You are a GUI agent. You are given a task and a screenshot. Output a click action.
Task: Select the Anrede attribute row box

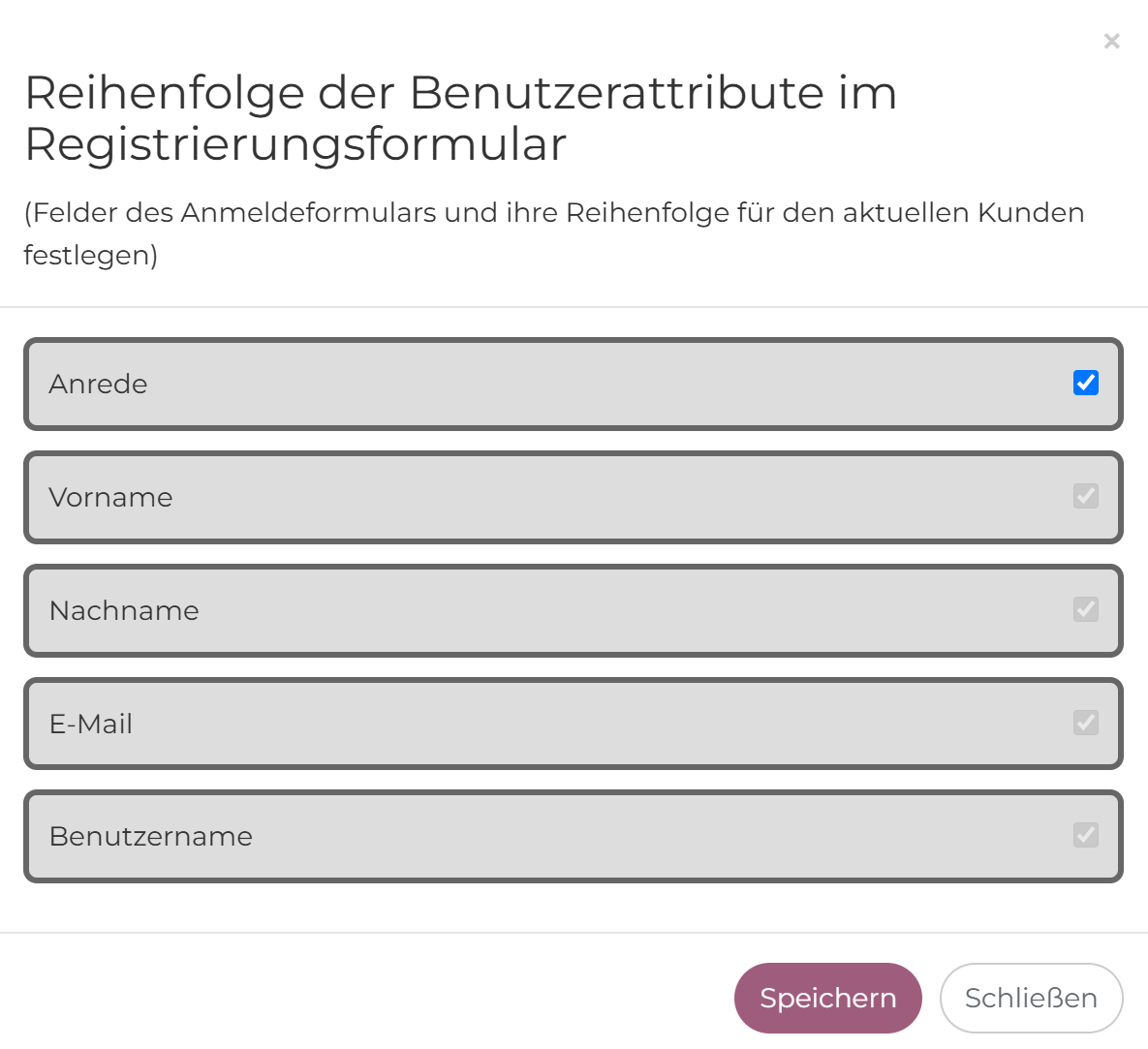tap(573, 385)
